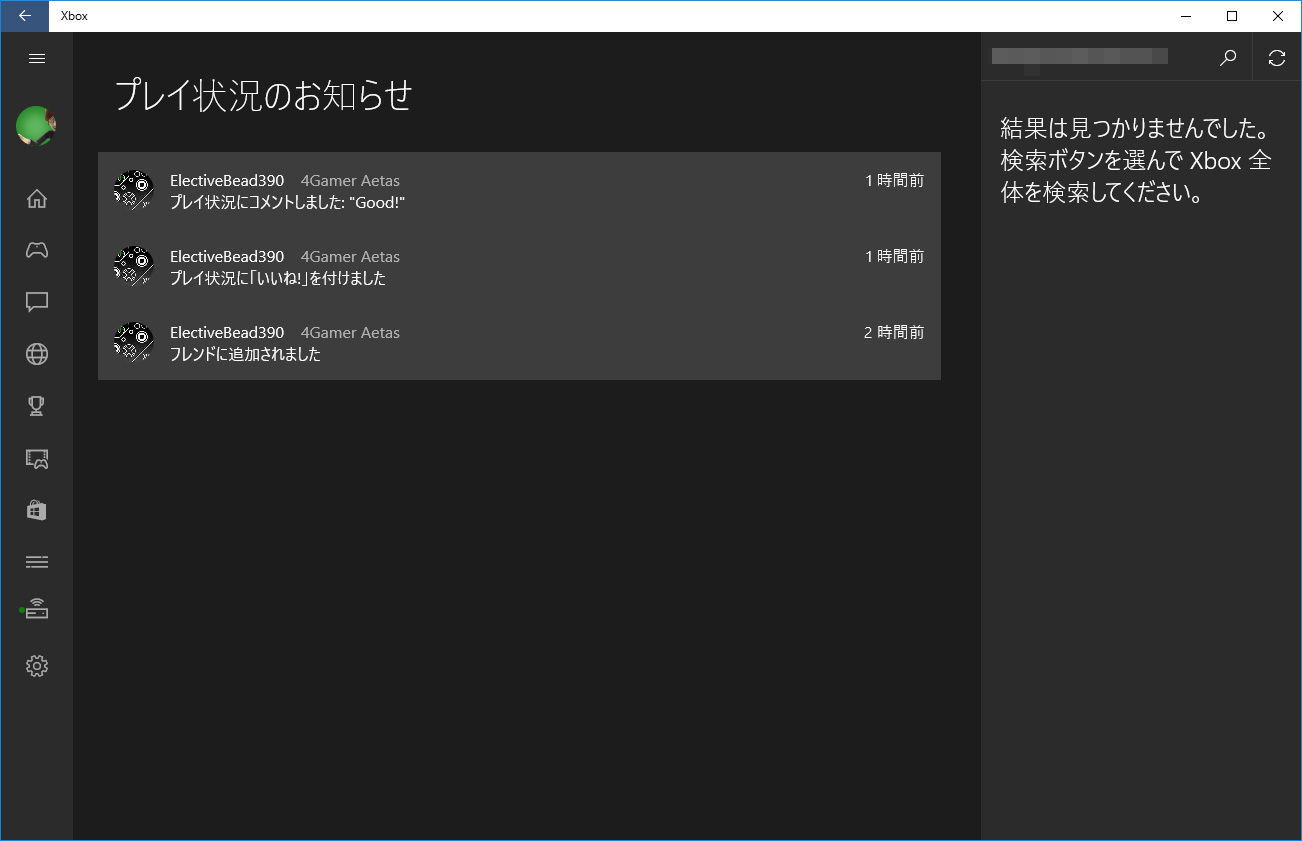Viewport: 1302px width, 841px height.
Task: Click the プレイ状況のお知らせ page heading
Action: 264,95
